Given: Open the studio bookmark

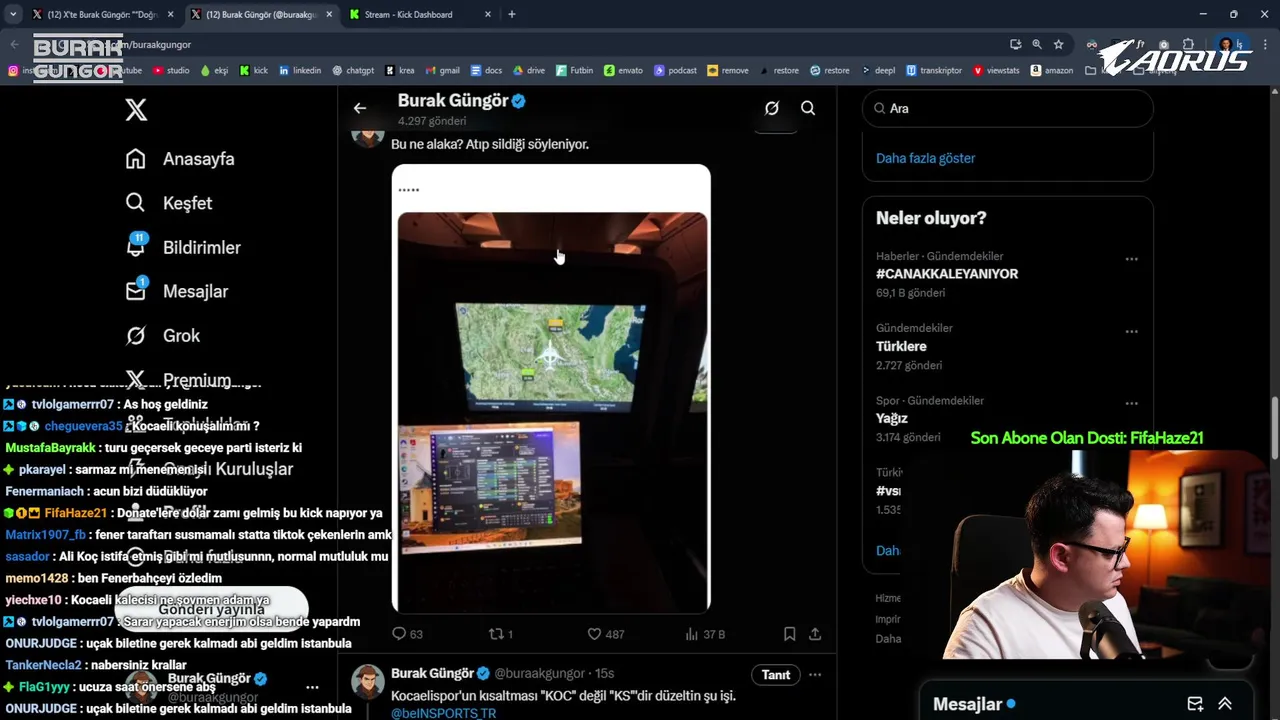Looking at the screenshot, I should click(x=171, y=71).
